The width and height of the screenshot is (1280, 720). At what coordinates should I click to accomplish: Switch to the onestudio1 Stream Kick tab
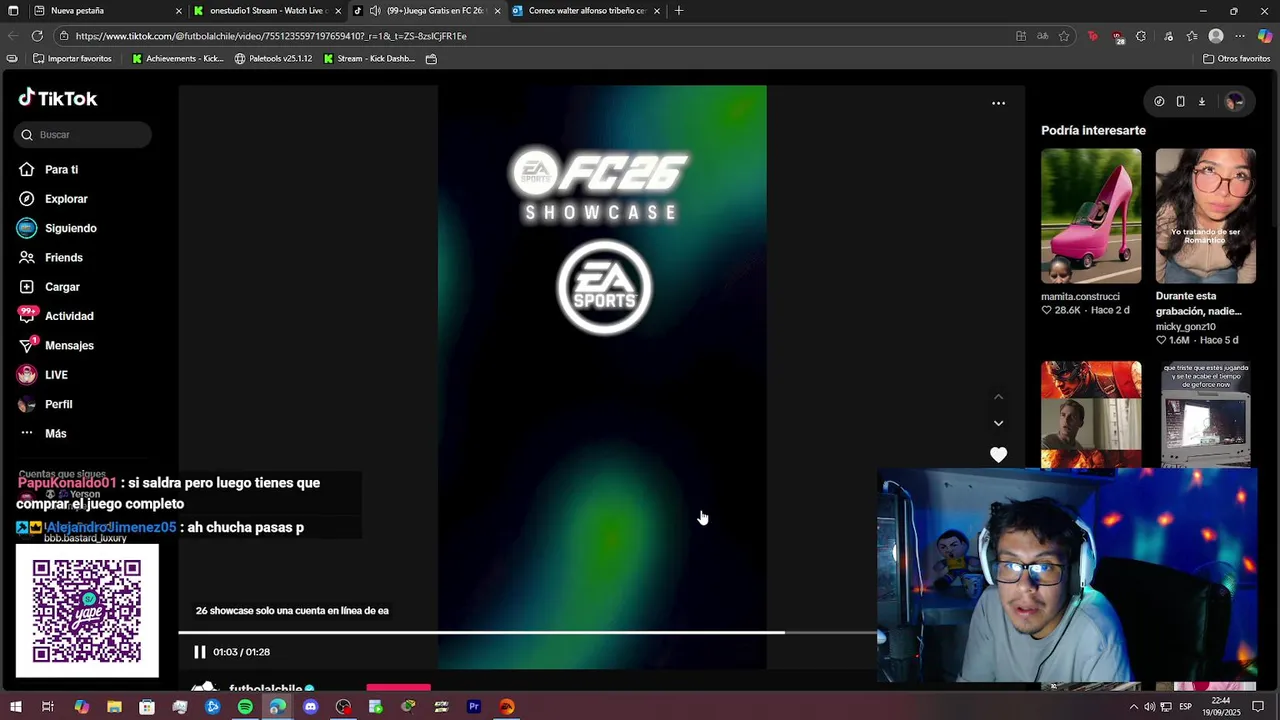268,11
